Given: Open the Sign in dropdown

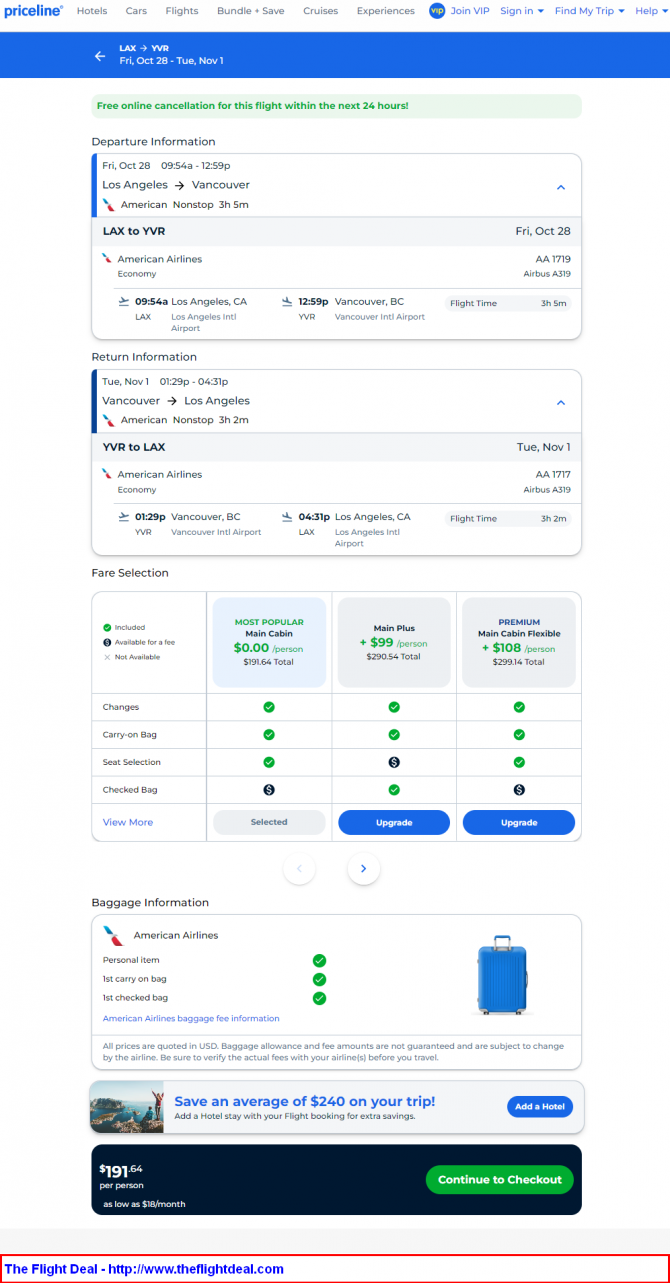Looking at the screenshot, I should coord(522,11).
